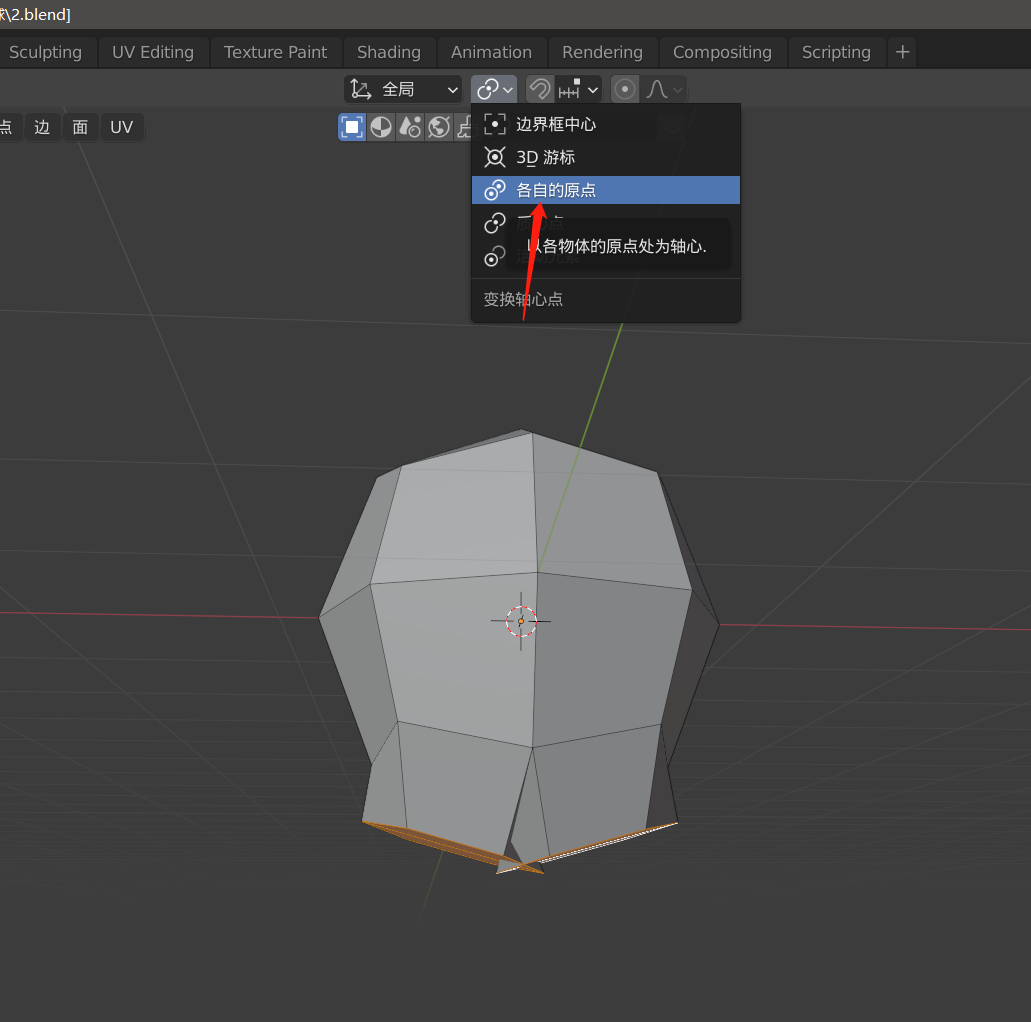The width and height of the screenshot is (1031, 1022).
Task: Open the 面 face menu
Action: (80, 127)
